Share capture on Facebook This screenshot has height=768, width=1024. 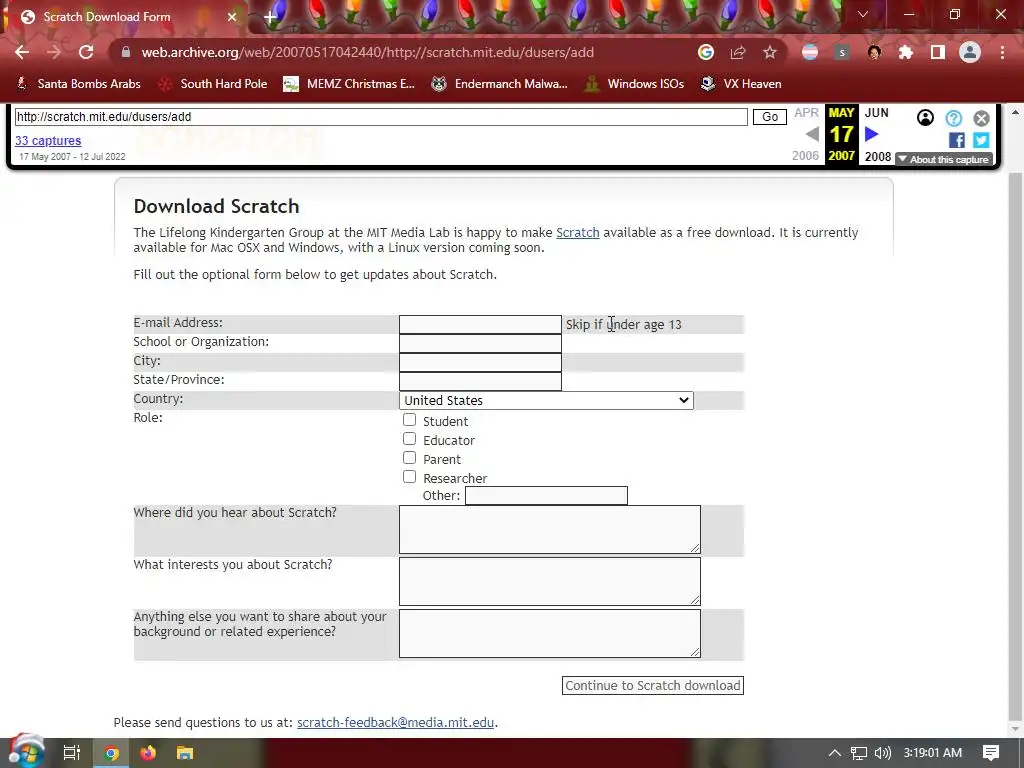pyautogui.click(x=957, y=140)
